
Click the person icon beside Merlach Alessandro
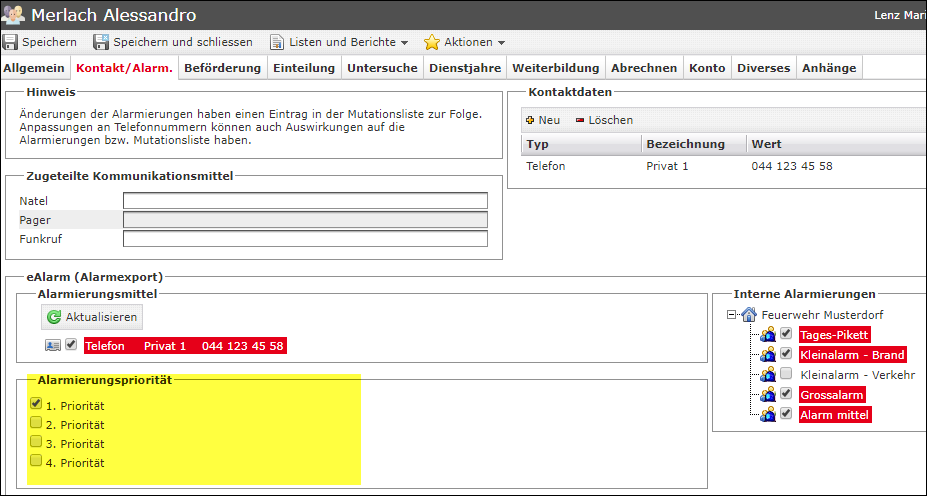(13, 14)
